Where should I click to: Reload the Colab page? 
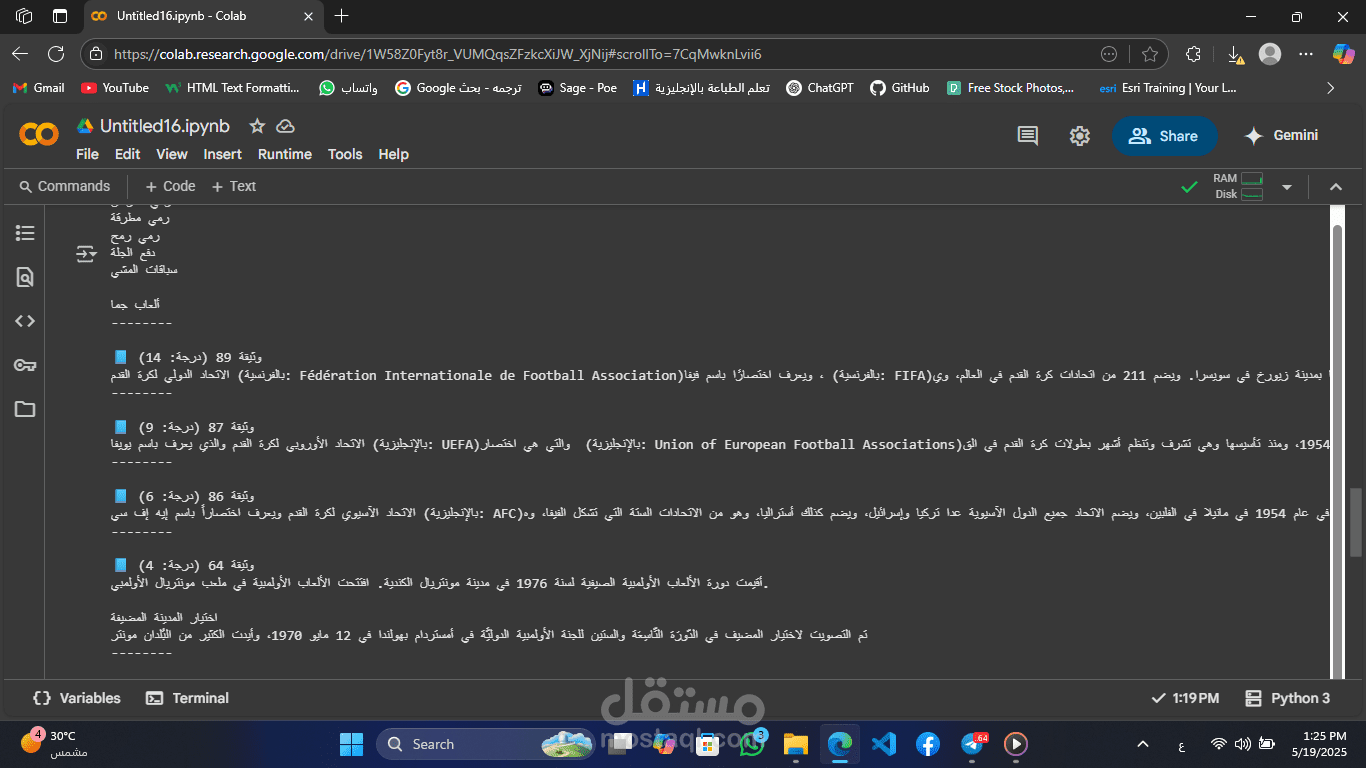click(x=56, y=54)
